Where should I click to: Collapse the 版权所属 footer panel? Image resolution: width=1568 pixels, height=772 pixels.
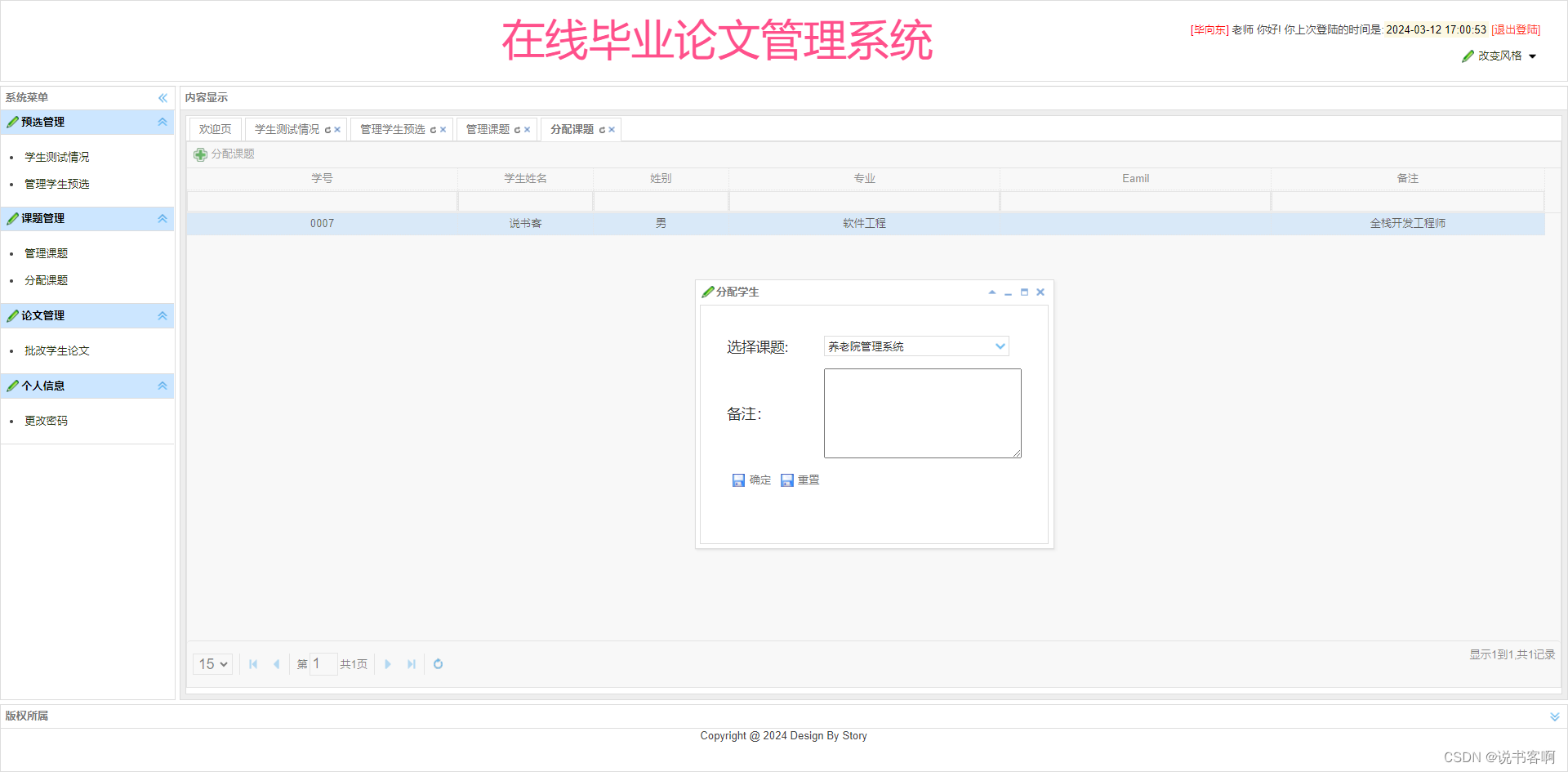pyautogui.click(x=1555, y=716)
